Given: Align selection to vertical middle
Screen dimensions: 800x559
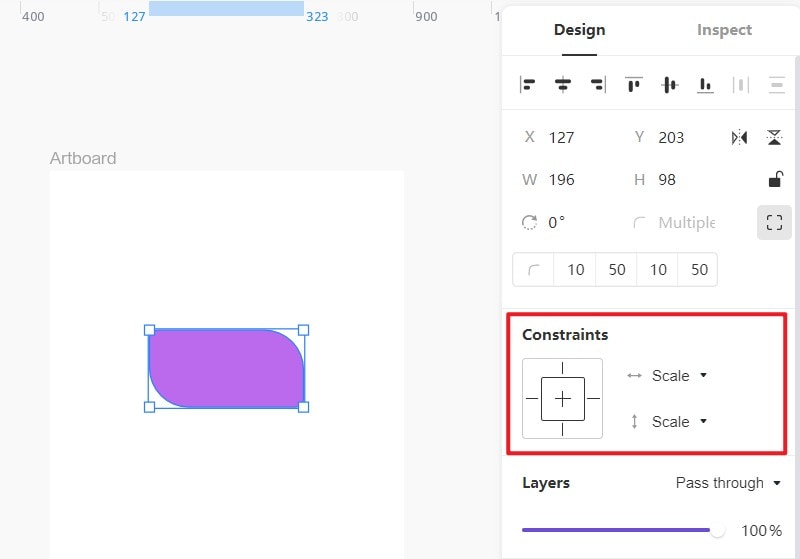Looking at the screenshot, I should 669,85.
